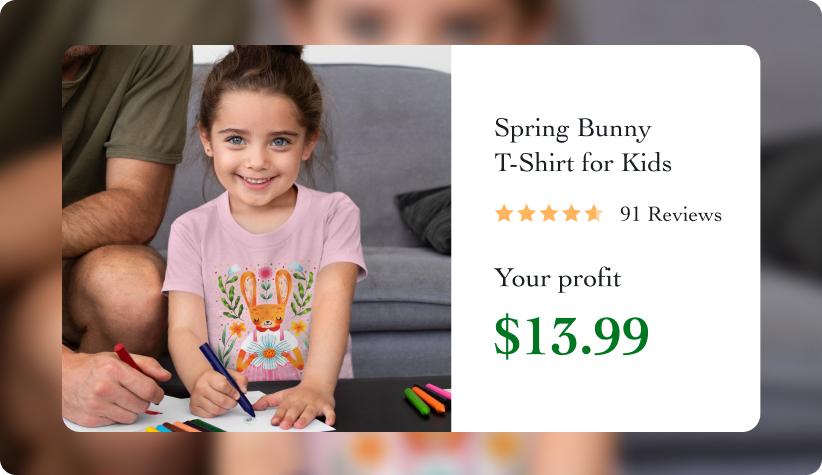Click the pink crayon on the table
The height and width of the screenshot is (475, 822).
click(438, 391)
